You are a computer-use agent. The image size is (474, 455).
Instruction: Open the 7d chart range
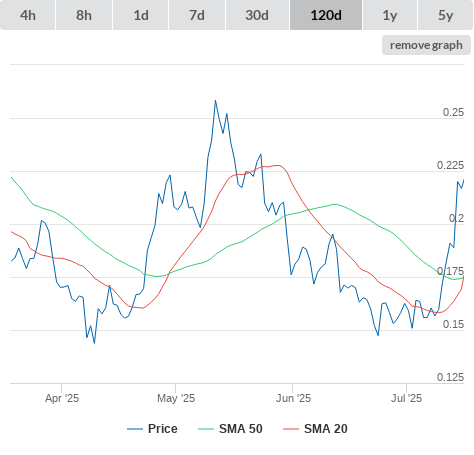click(197, 15)
